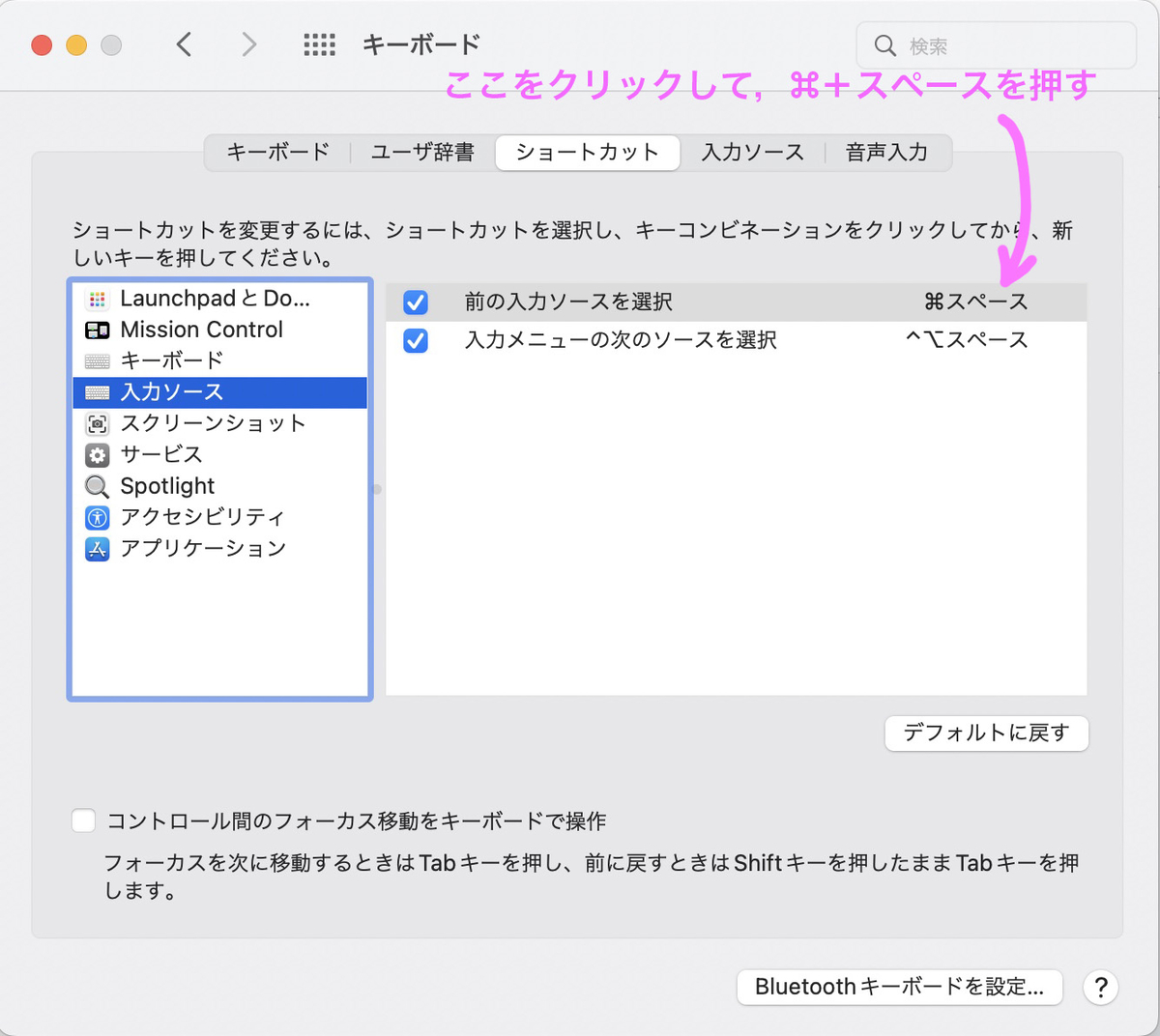Image resolution: width=1160 pixels, height=1036 pixels.
Task: Switch to the 入力ソース tab
Action: click(752, 152)
